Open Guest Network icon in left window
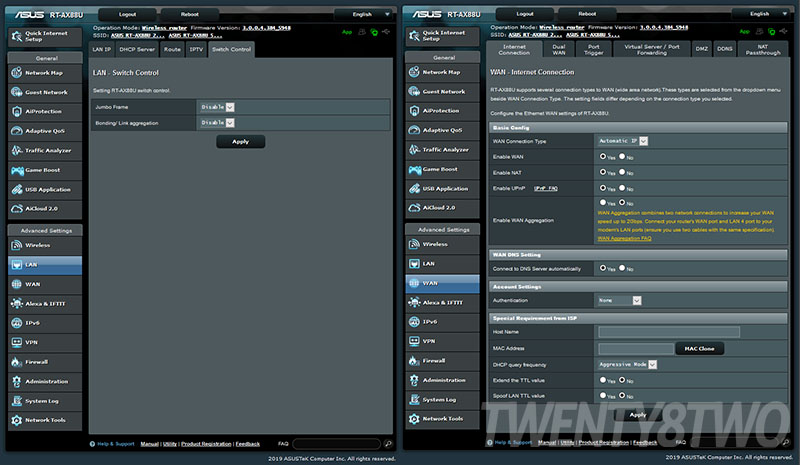 16,92
